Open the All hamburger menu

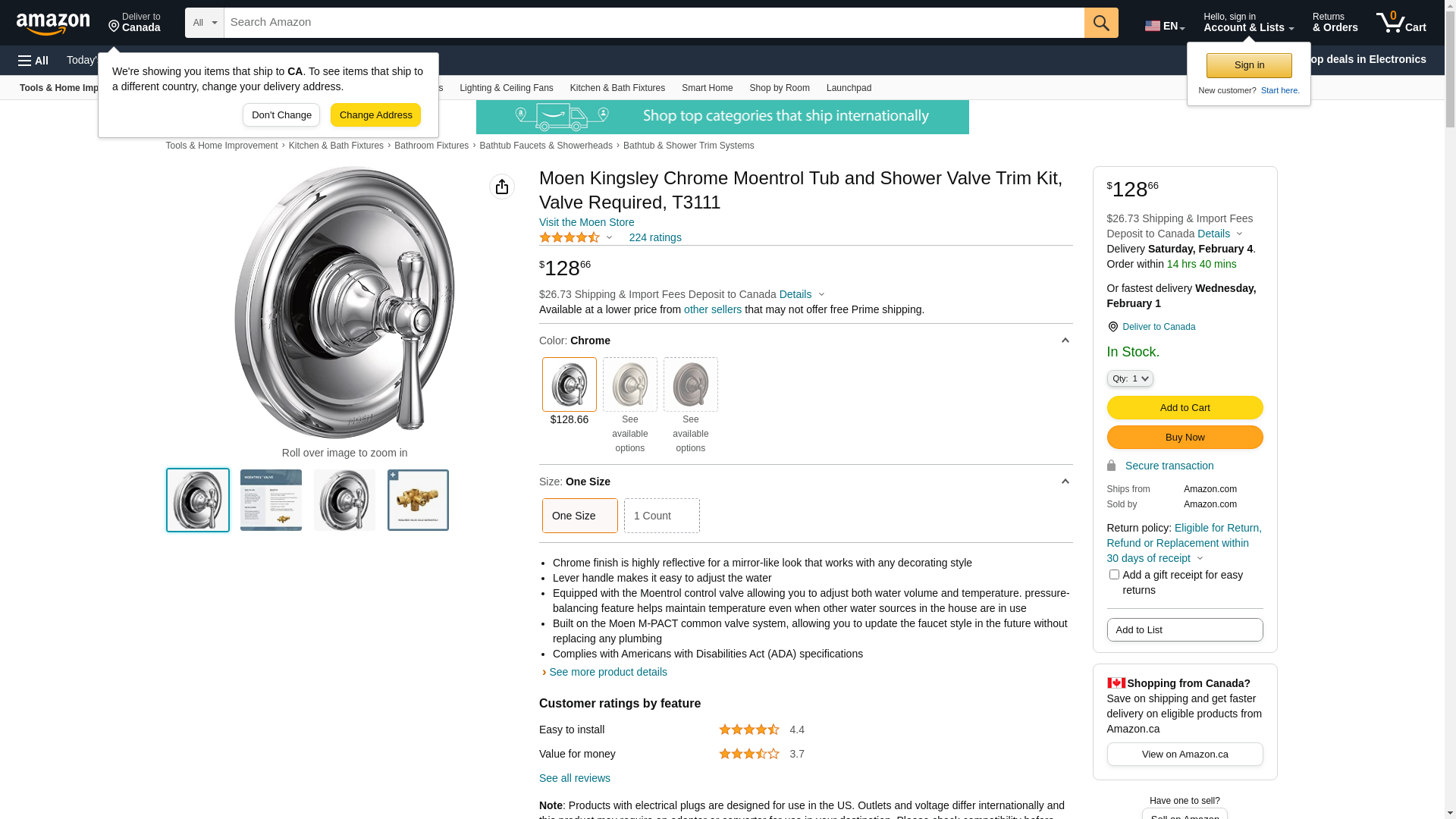point(33,61)
